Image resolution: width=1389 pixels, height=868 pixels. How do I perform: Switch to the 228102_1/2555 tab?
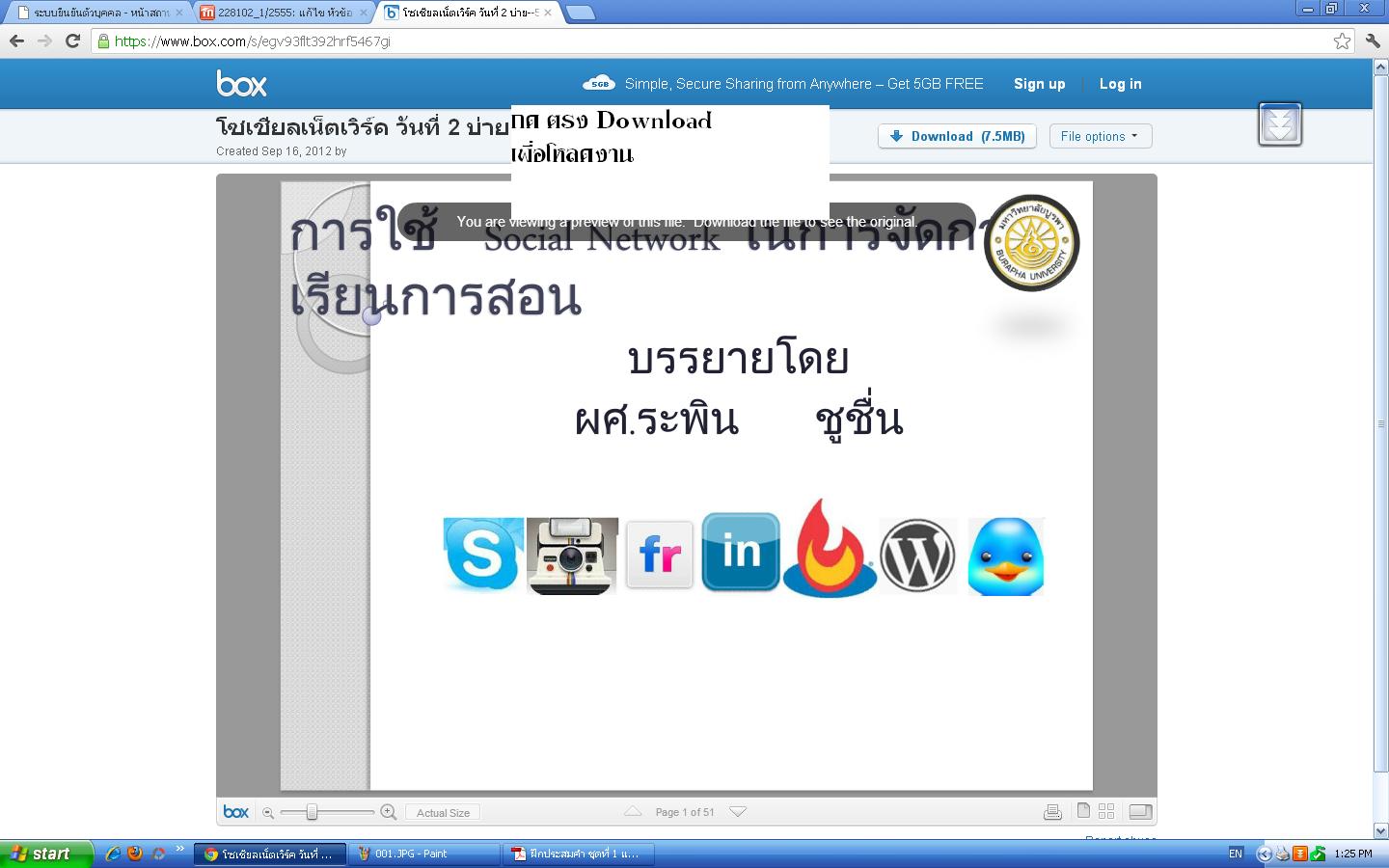[x=284, y=13]
